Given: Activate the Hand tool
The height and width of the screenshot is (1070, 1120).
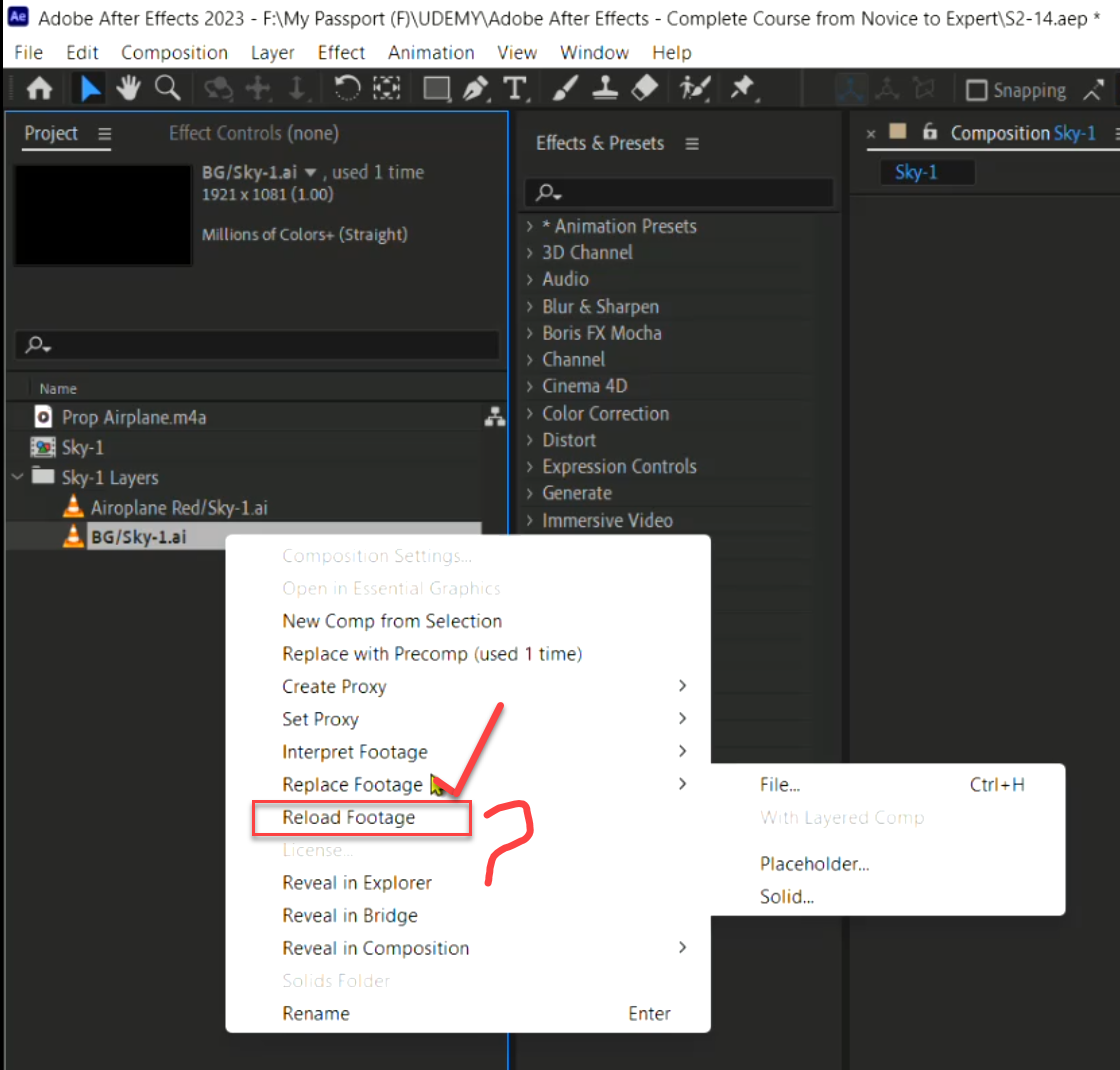Looking at the screenshot, I should coord(128,88).
